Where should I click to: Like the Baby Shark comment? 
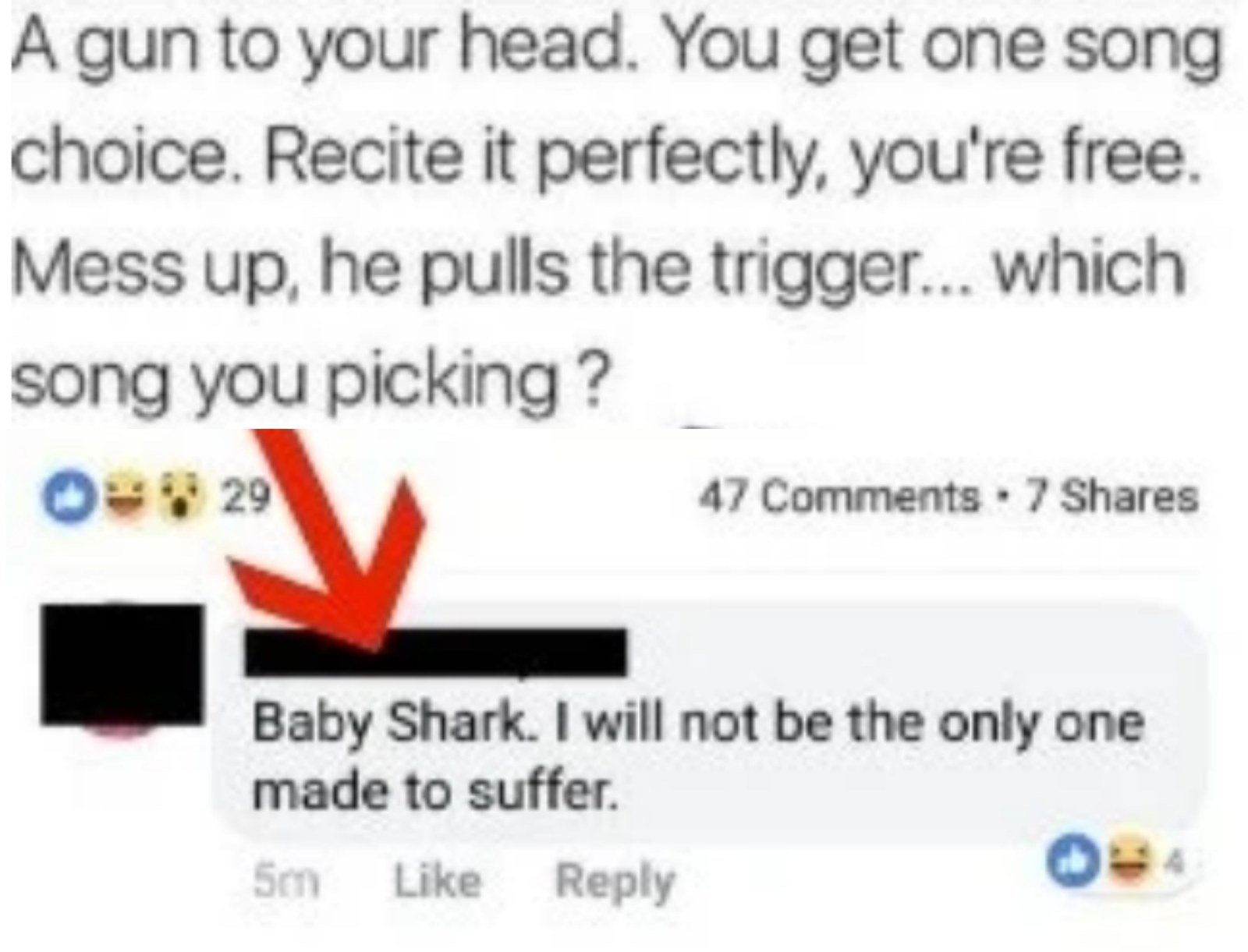click(437, 882)
